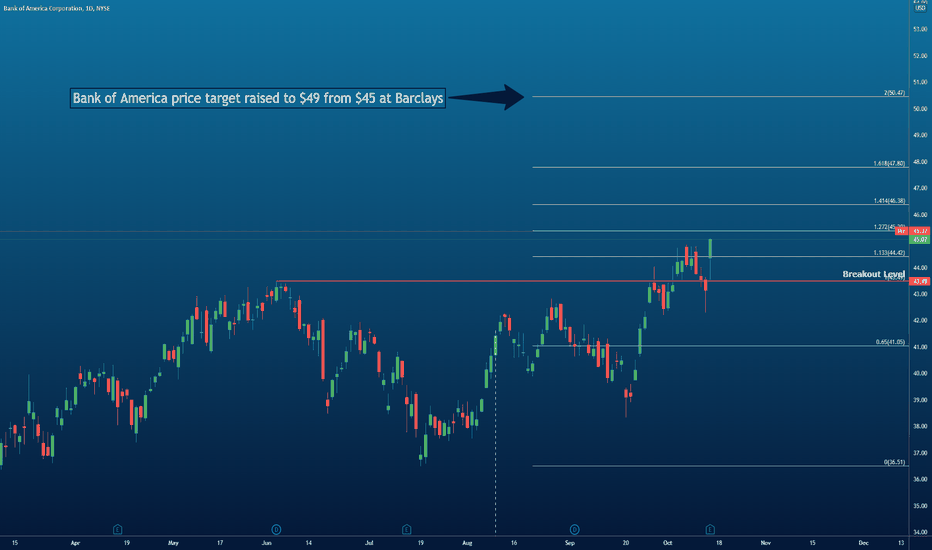The image size is (932, 550).
Task: Click the 0(36.51) Fibonacci level label
Action: tap(894, 462)
